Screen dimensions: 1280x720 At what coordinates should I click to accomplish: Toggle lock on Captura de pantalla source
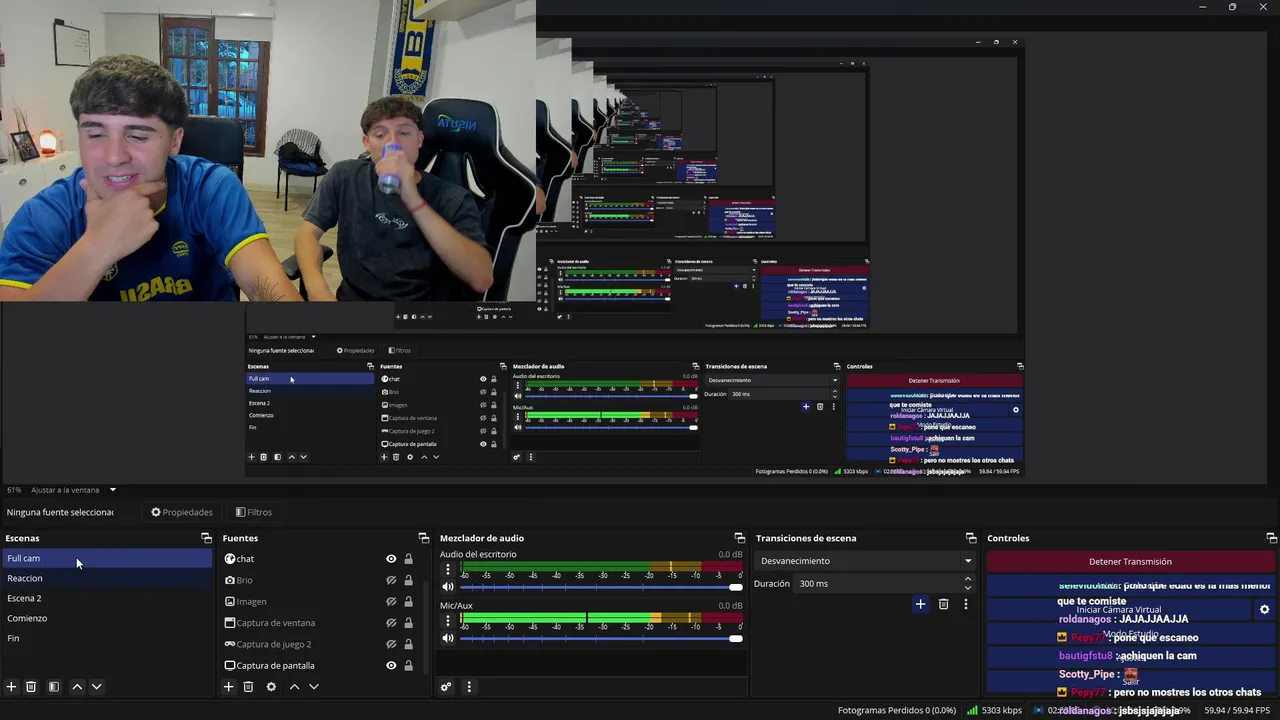(408, 665)
